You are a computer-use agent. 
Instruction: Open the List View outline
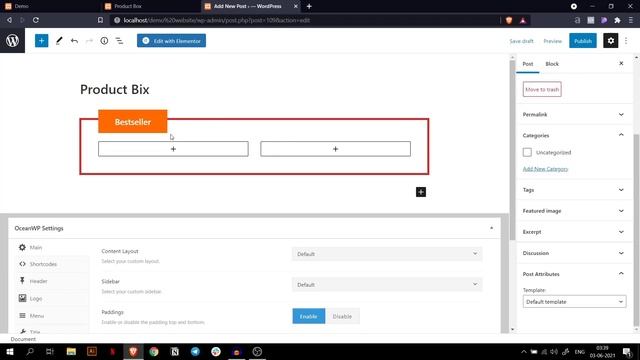[x=119, y=41]
